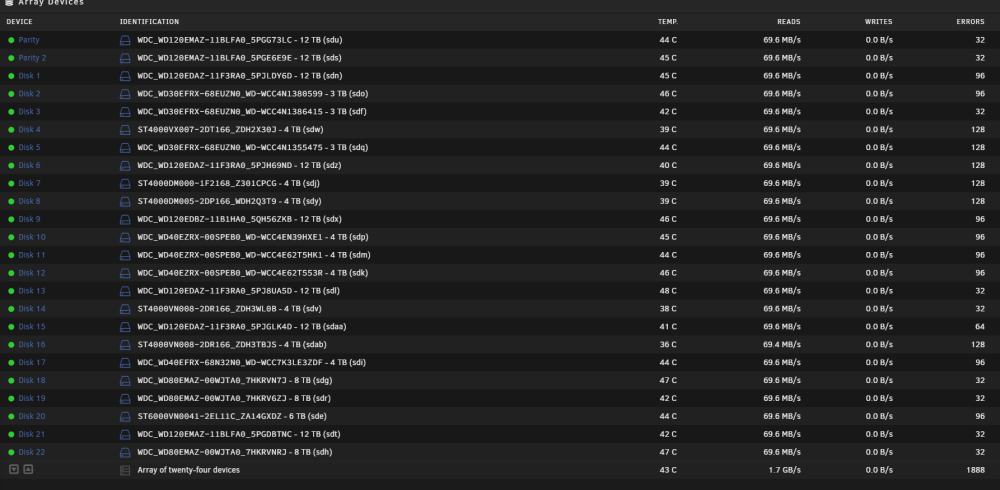1000x490 pixels.
Task: Click the disk icon next to Disk 4 (sdw)
Action: coord(125,130)
